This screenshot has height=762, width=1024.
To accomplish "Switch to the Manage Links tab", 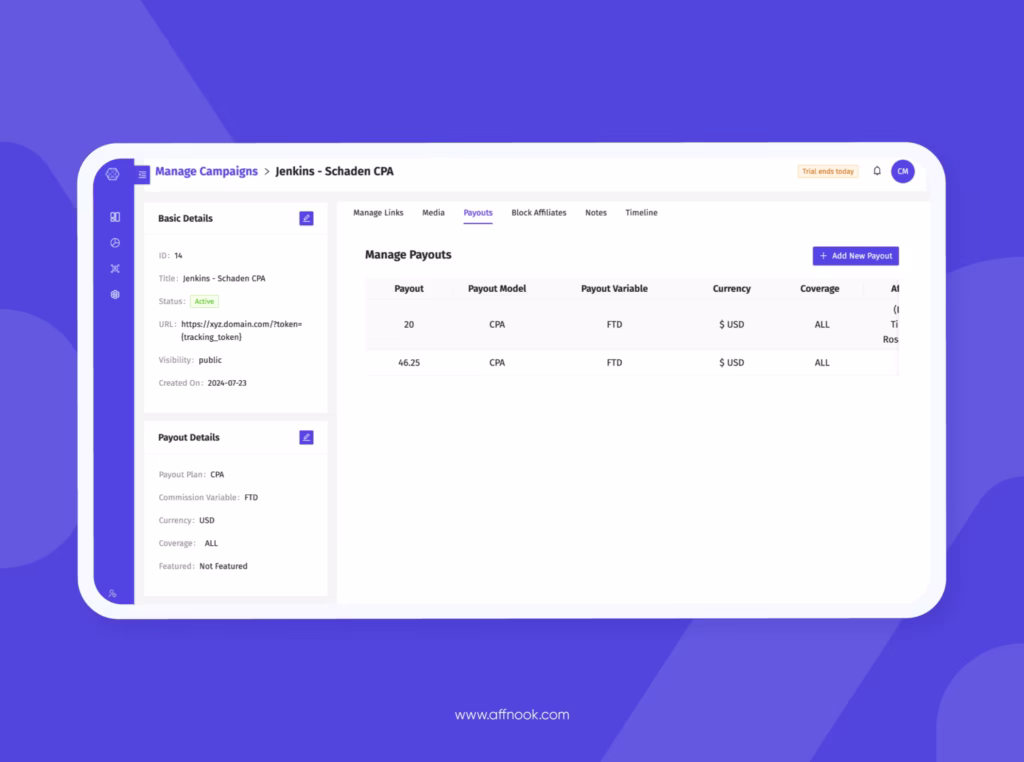I will pyautogui.click(x=378, y=213).
